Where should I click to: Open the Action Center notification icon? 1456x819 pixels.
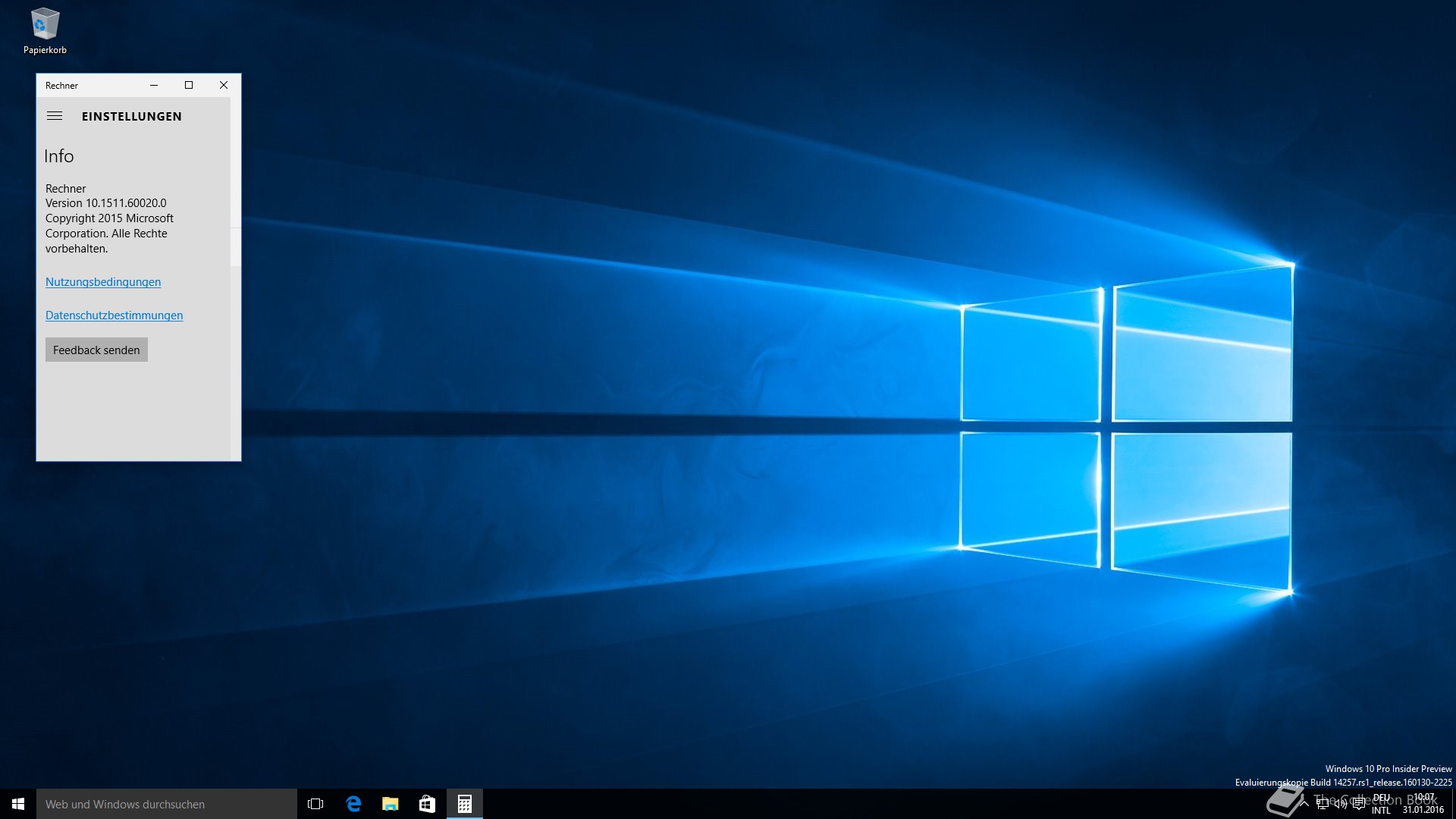pos(1358,804)
